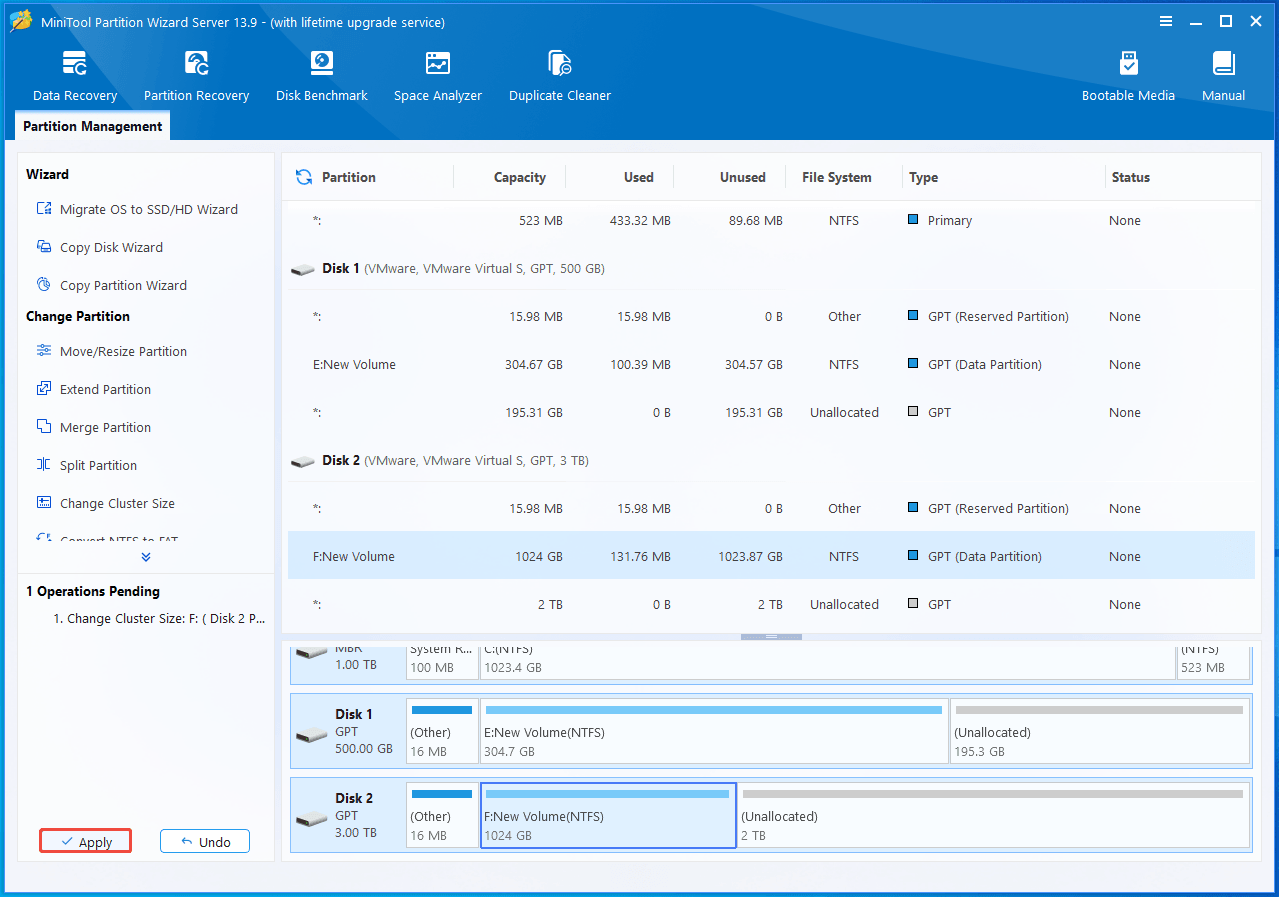Viewport: 1279px width, 897px height.
Task: Select the E:New Volume row in the list
Action: click(771, 364)
